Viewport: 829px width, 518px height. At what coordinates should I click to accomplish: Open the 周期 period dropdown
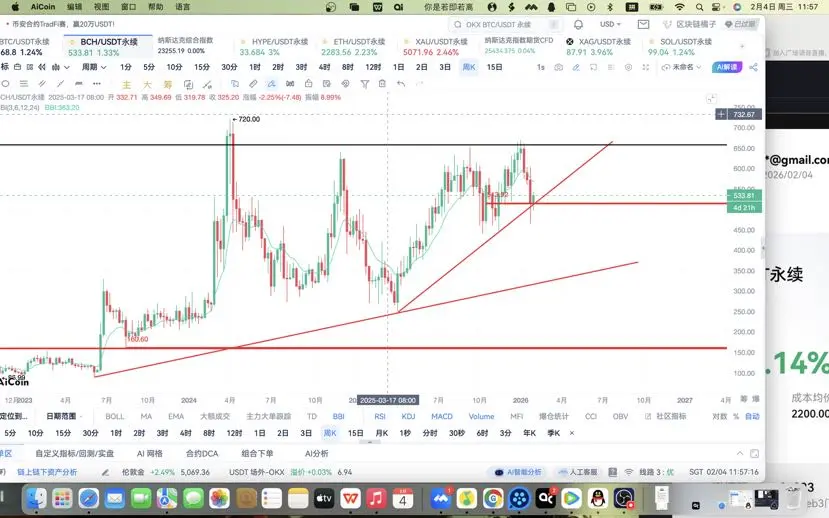94,67
